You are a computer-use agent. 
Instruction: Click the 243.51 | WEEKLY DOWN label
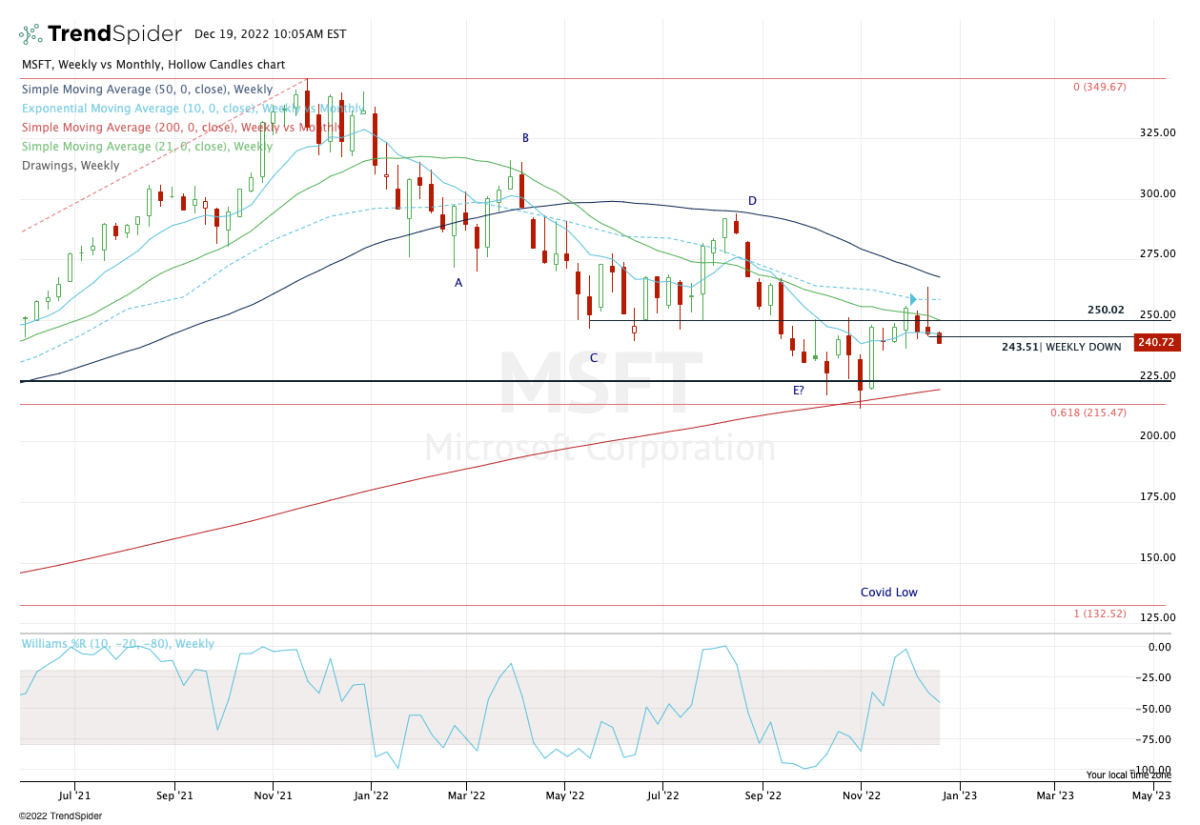(x=1061, y=347)
